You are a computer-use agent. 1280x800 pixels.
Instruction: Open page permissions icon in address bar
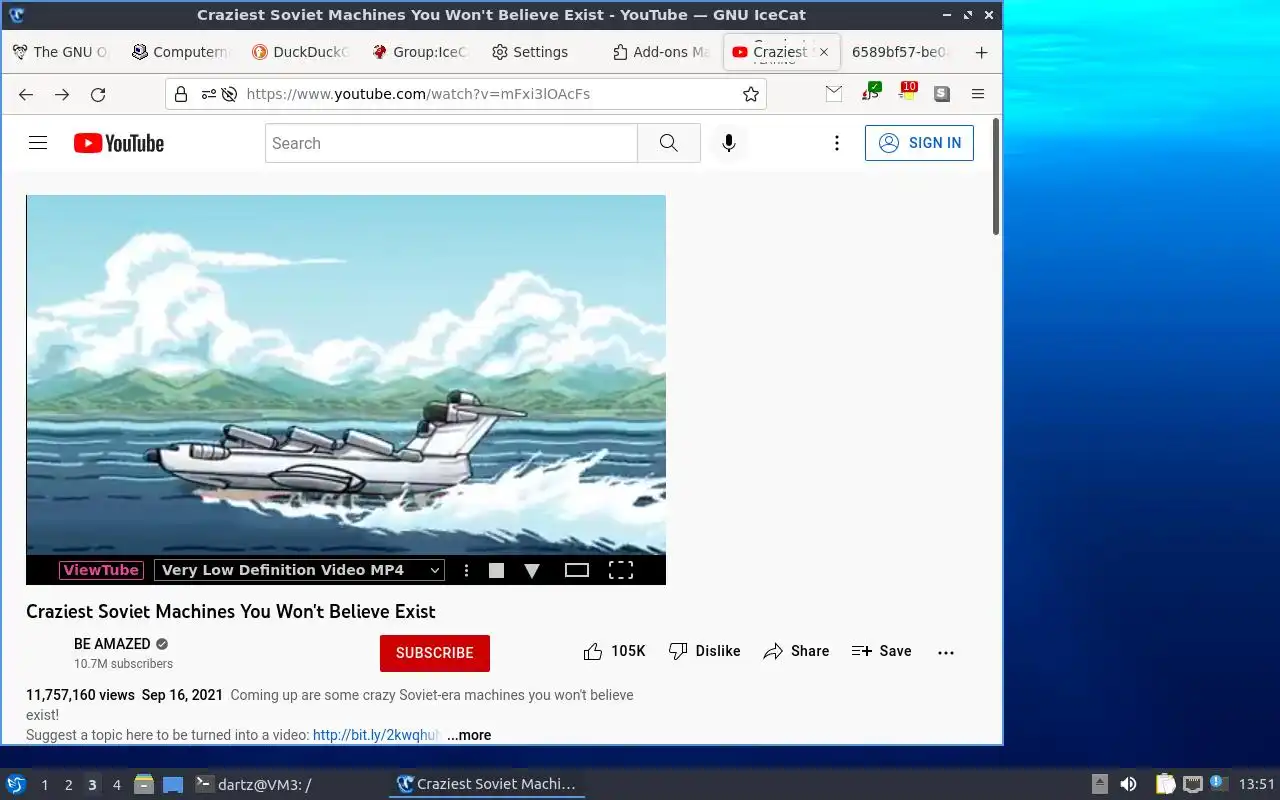pyautogui.click(x=208, y=94)
